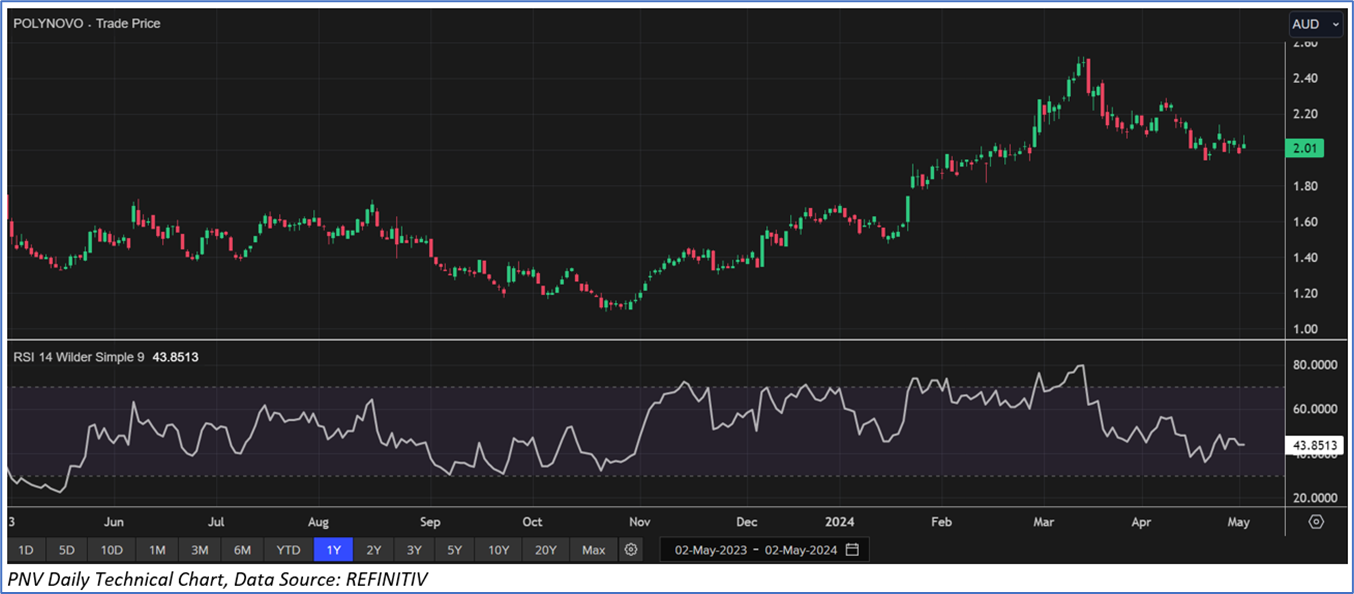Choose the 10D time range

click(x=111, y=550)
